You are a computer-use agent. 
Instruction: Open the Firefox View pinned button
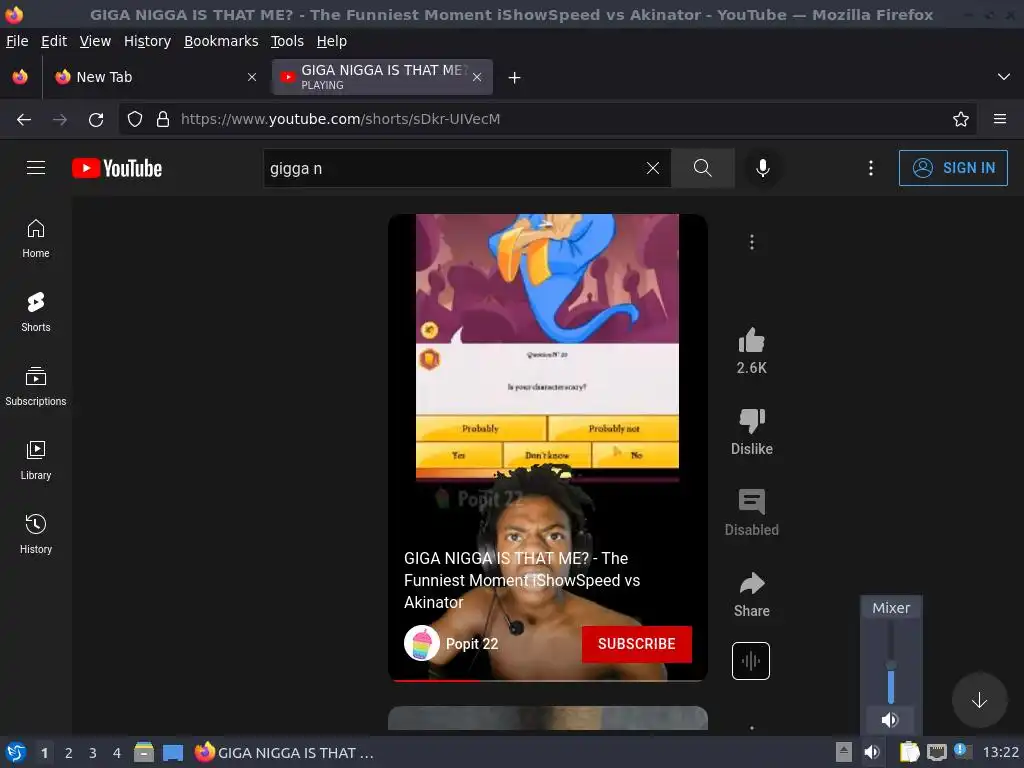click(x=20, y=77)
